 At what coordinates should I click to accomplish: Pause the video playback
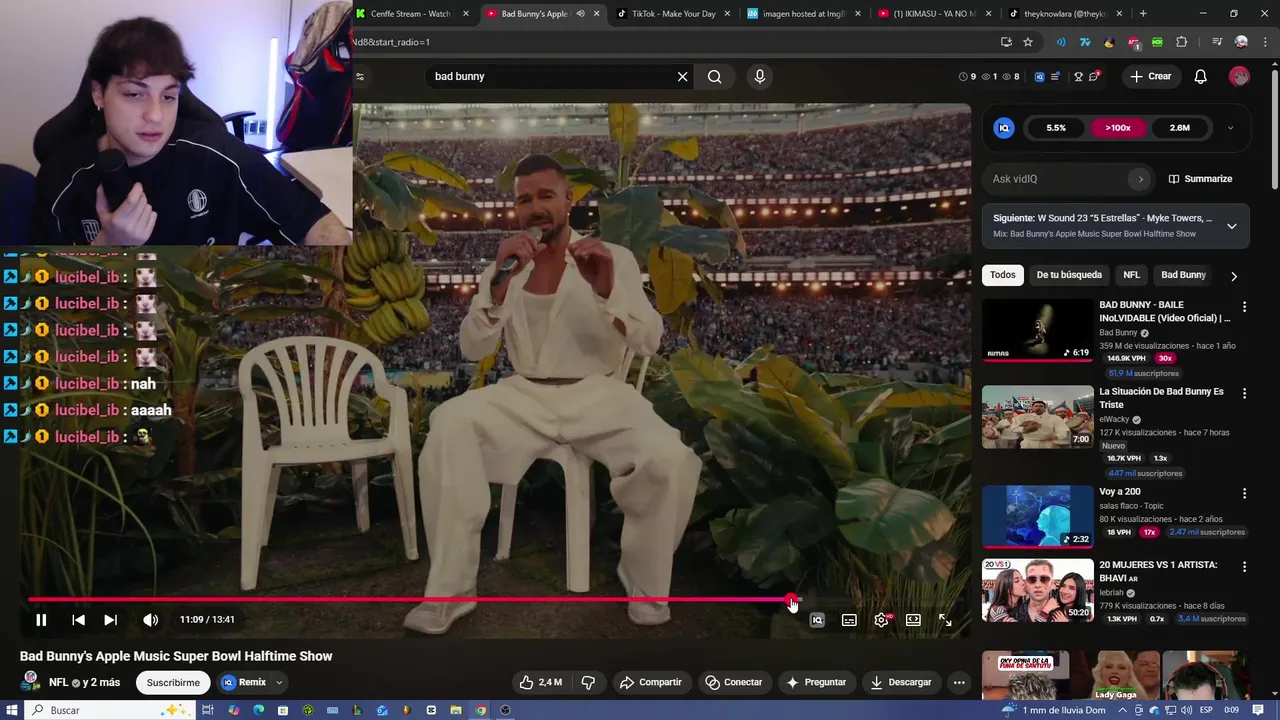[x=41, y=620]
